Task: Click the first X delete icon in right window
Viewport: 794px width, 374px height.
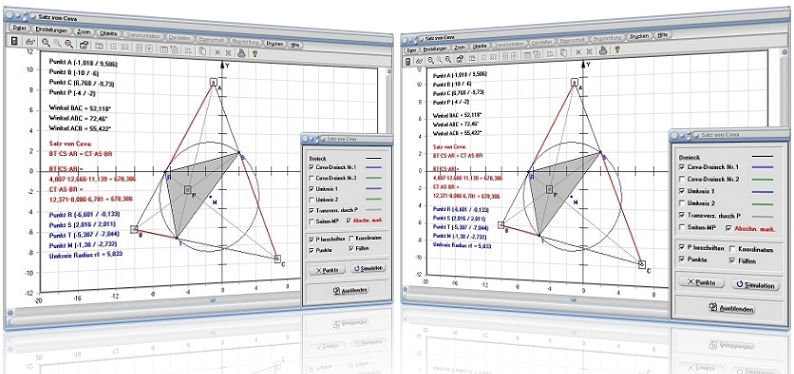Action: 577,52
